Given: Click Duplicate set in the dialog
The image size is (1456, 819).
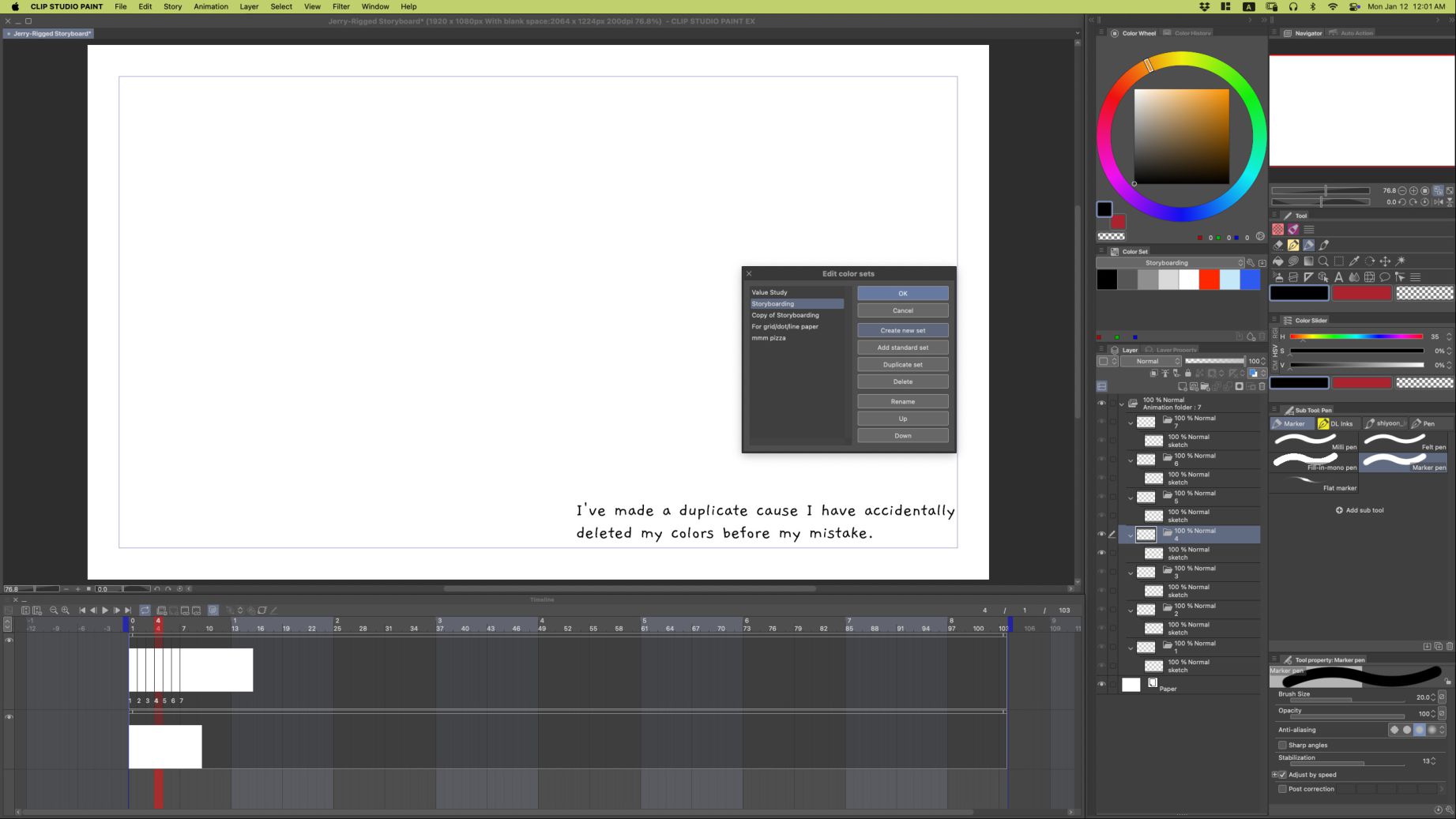Looking at the screenshot, I should 902,365.
